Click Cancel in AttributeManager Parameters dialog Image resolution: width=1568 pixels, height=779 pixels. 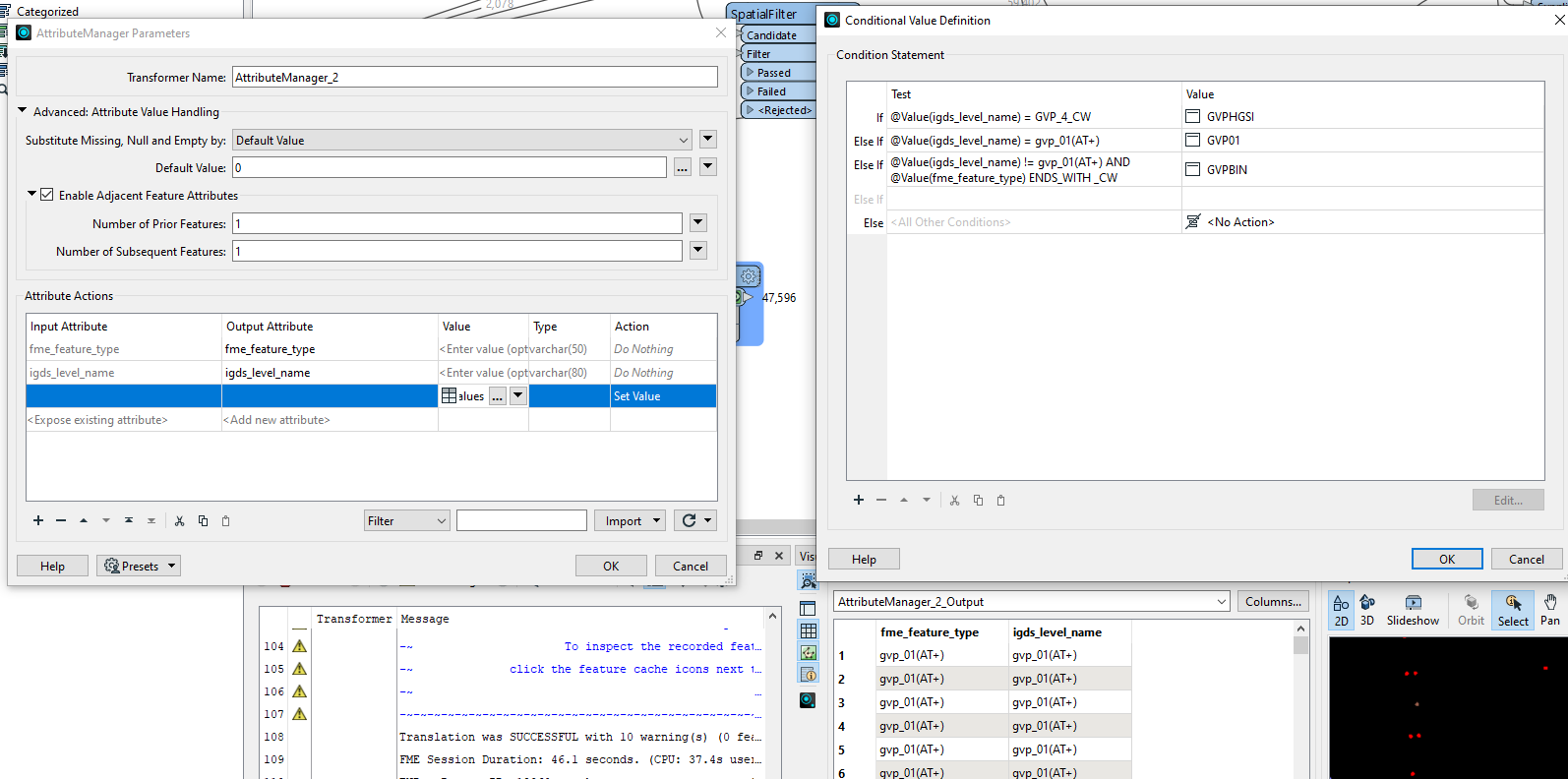691,566
